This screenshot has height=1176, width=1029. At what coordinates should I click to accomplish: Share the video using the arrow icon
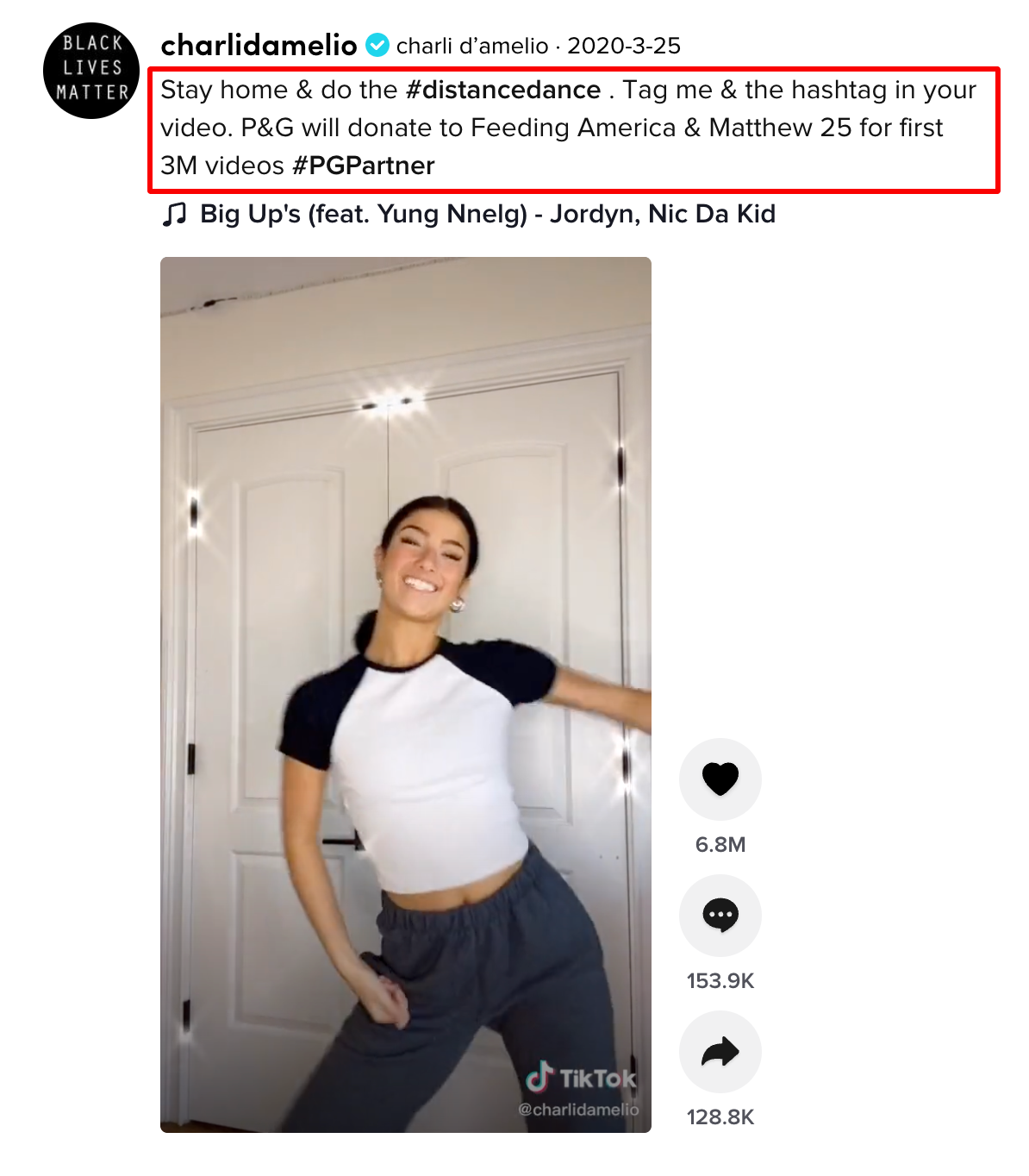tap(720, 1052)
